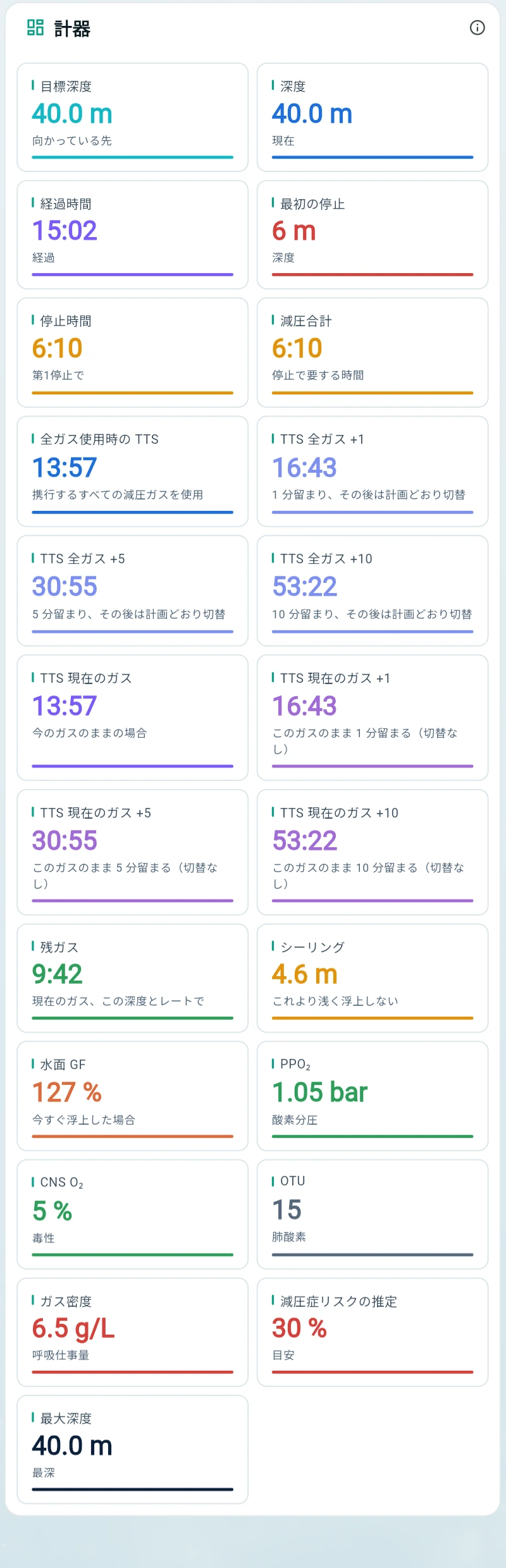
Task: Click the TTS 現在のガス label without offset
Action: click(86, 678)
